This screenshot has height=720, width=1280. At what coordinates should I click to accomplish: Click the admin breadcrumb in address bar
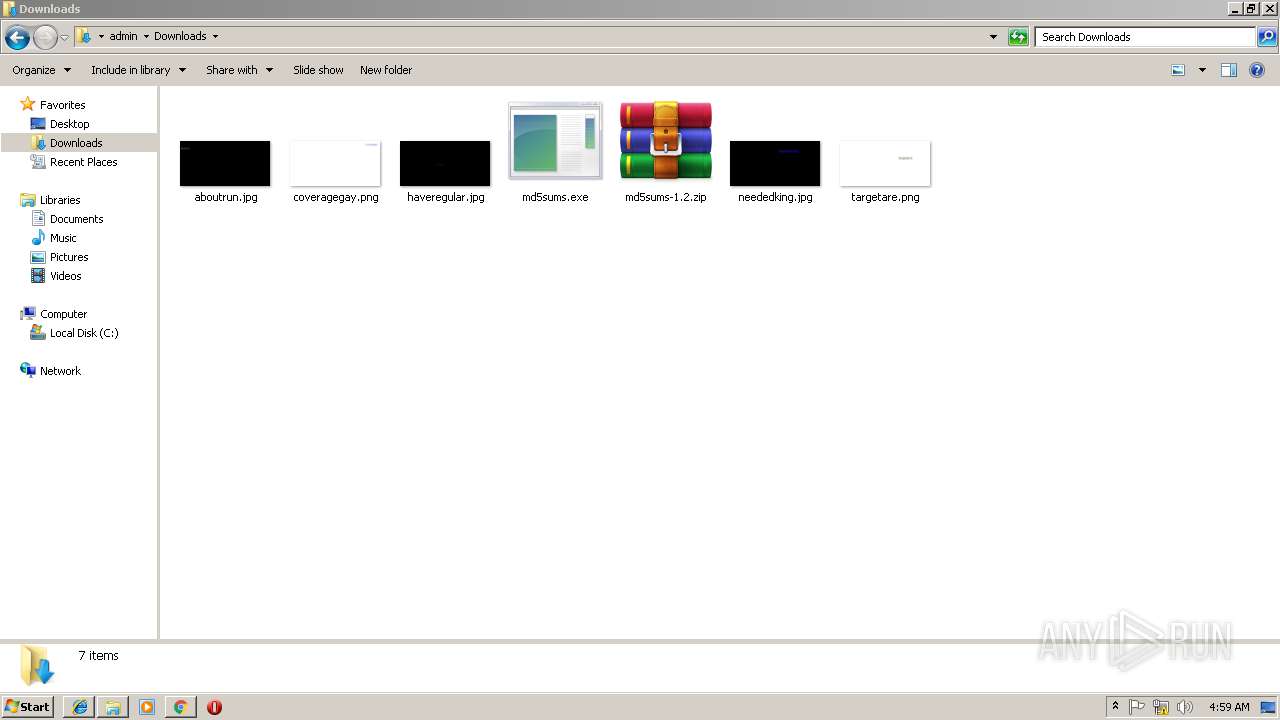(x=123, y=36)
